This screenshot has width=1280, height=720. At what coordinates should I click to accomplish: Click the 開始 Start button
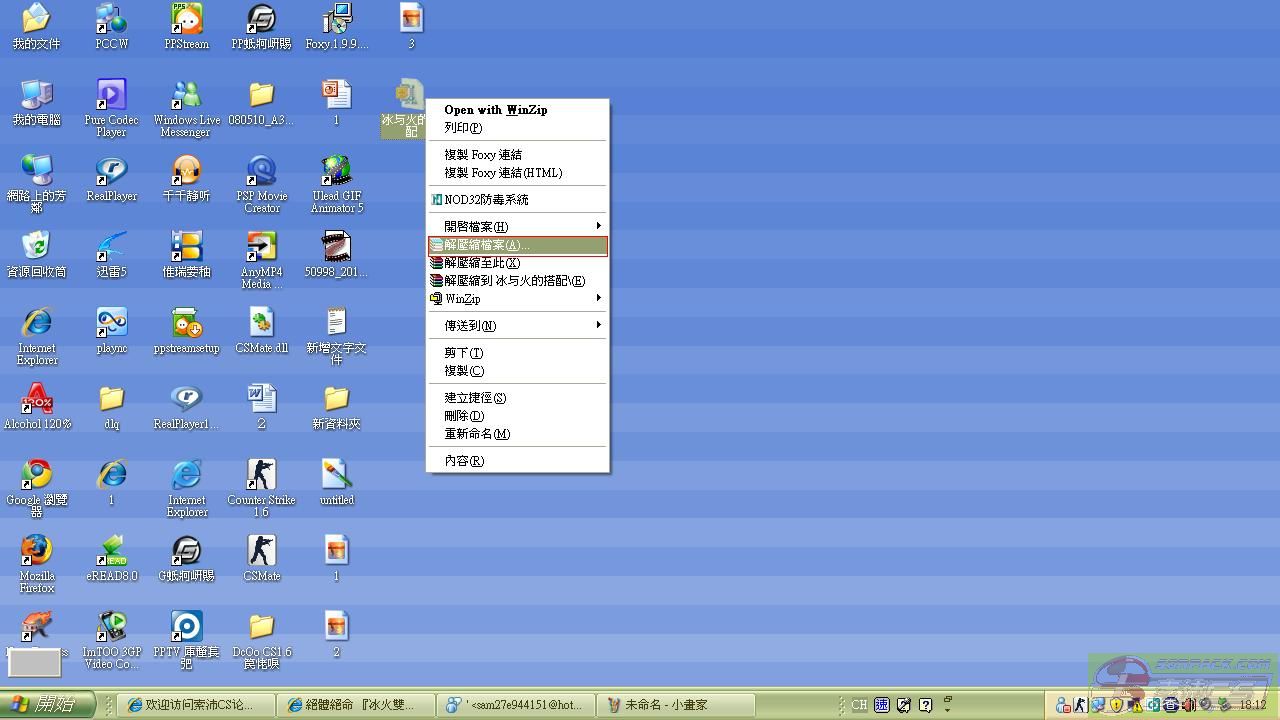coord(48,705)
